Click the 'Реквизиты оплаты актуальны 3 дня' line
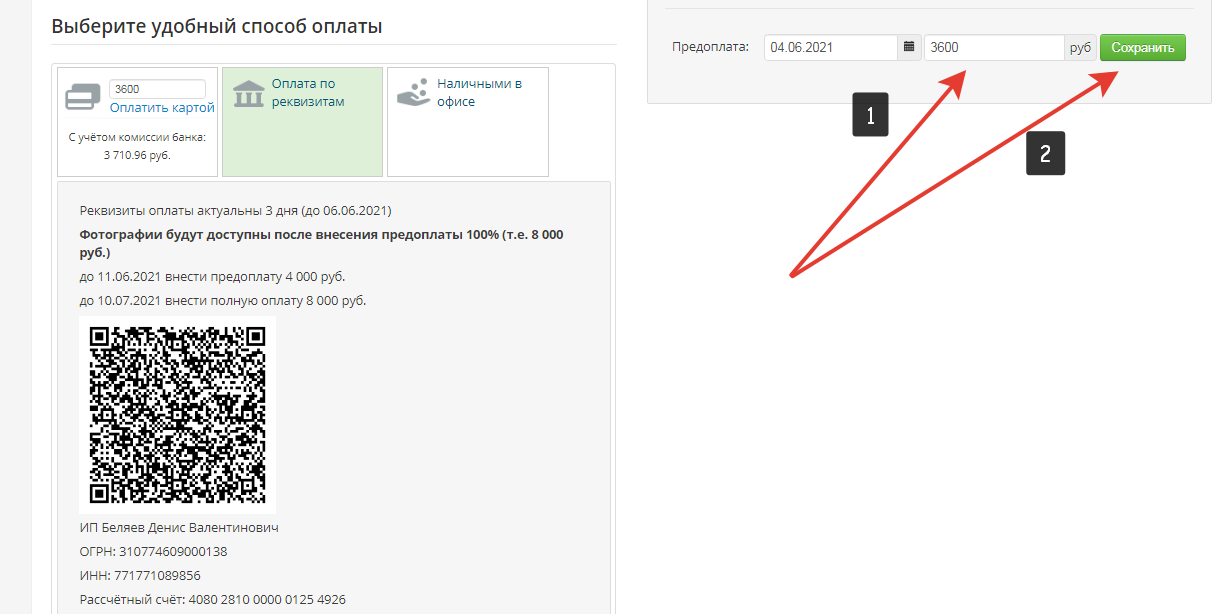1227x614 pixels. click(235, 211)
